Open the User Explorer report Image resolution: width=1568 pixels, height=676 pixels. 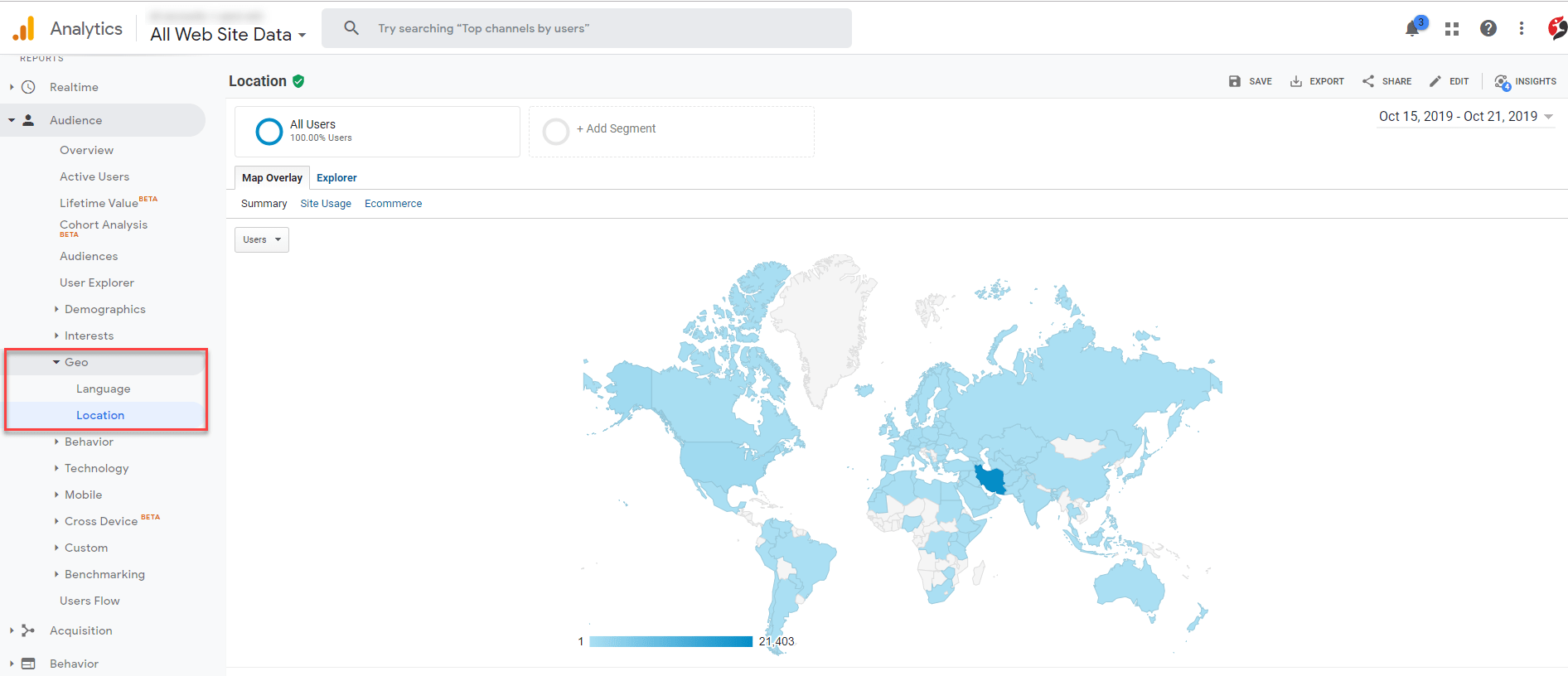click(97, 282)
